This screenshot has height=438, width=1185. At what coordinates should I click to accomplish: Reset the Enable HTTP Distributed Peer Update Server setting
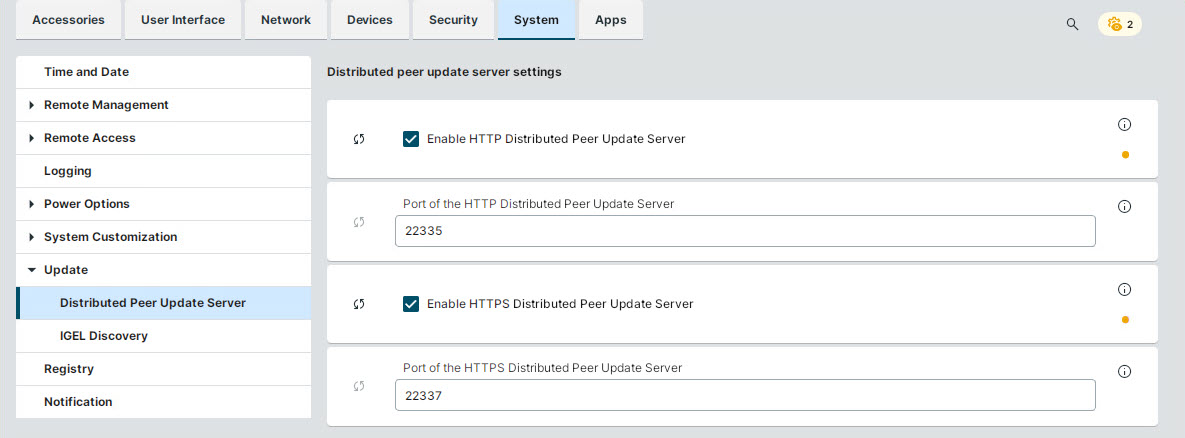(359, 139)
